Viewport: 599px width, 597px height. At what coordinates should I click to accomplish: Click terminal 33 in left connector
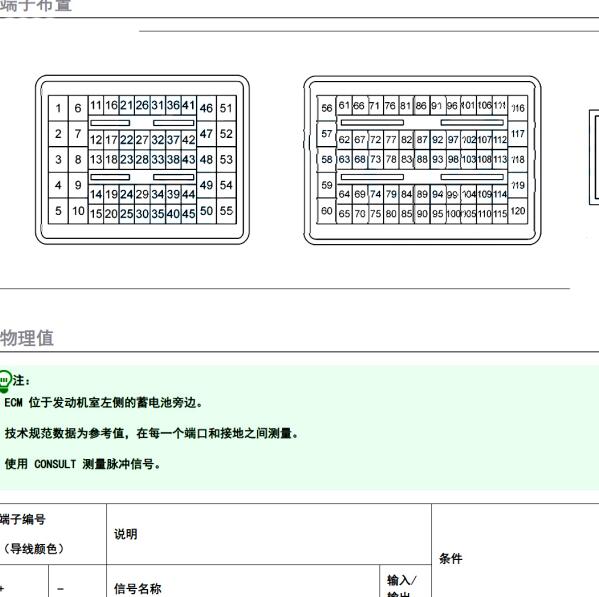(157, 159)
